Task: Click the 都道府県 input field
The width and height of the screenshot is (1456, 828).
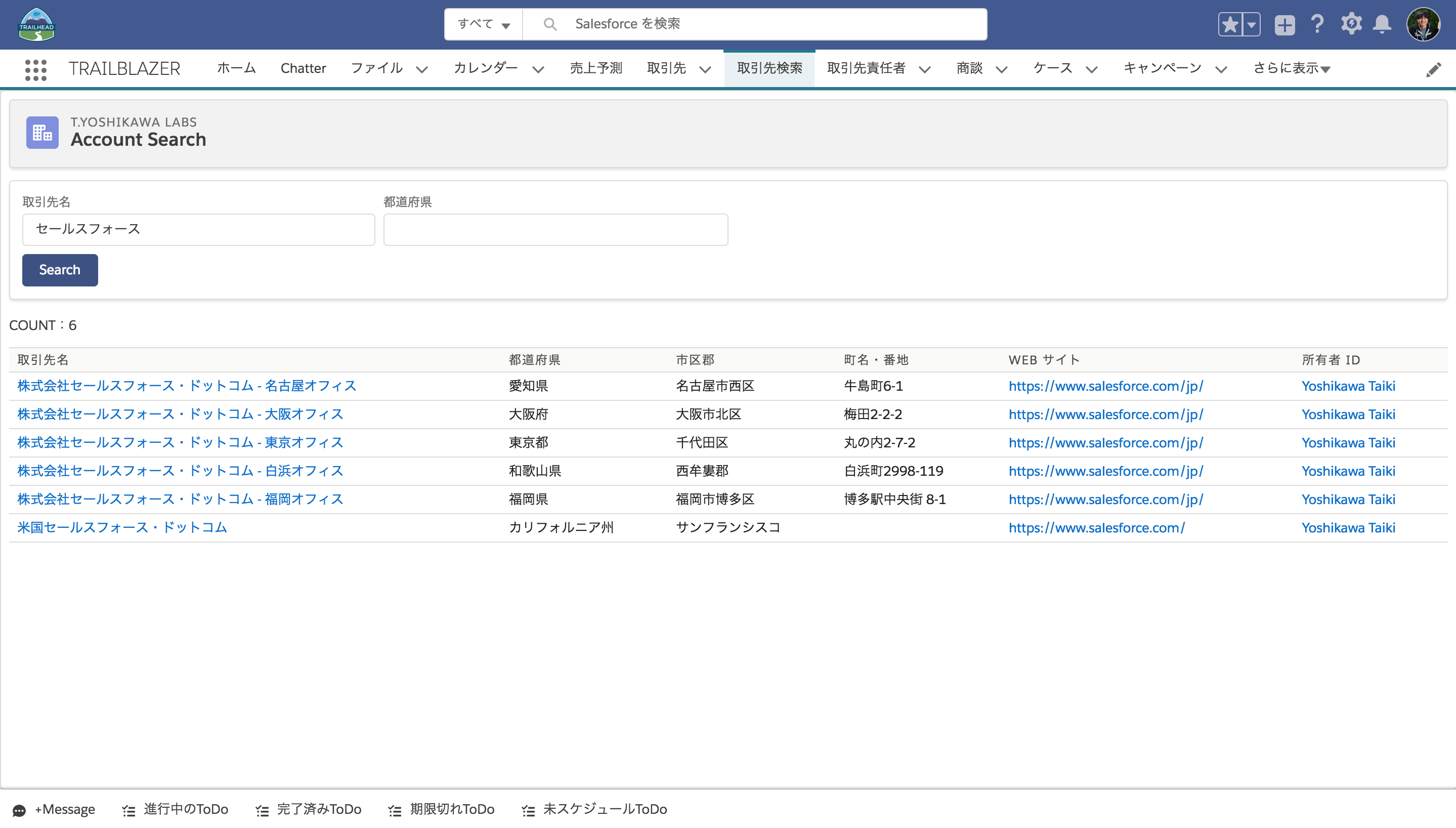Action: (x=554, y=228)
